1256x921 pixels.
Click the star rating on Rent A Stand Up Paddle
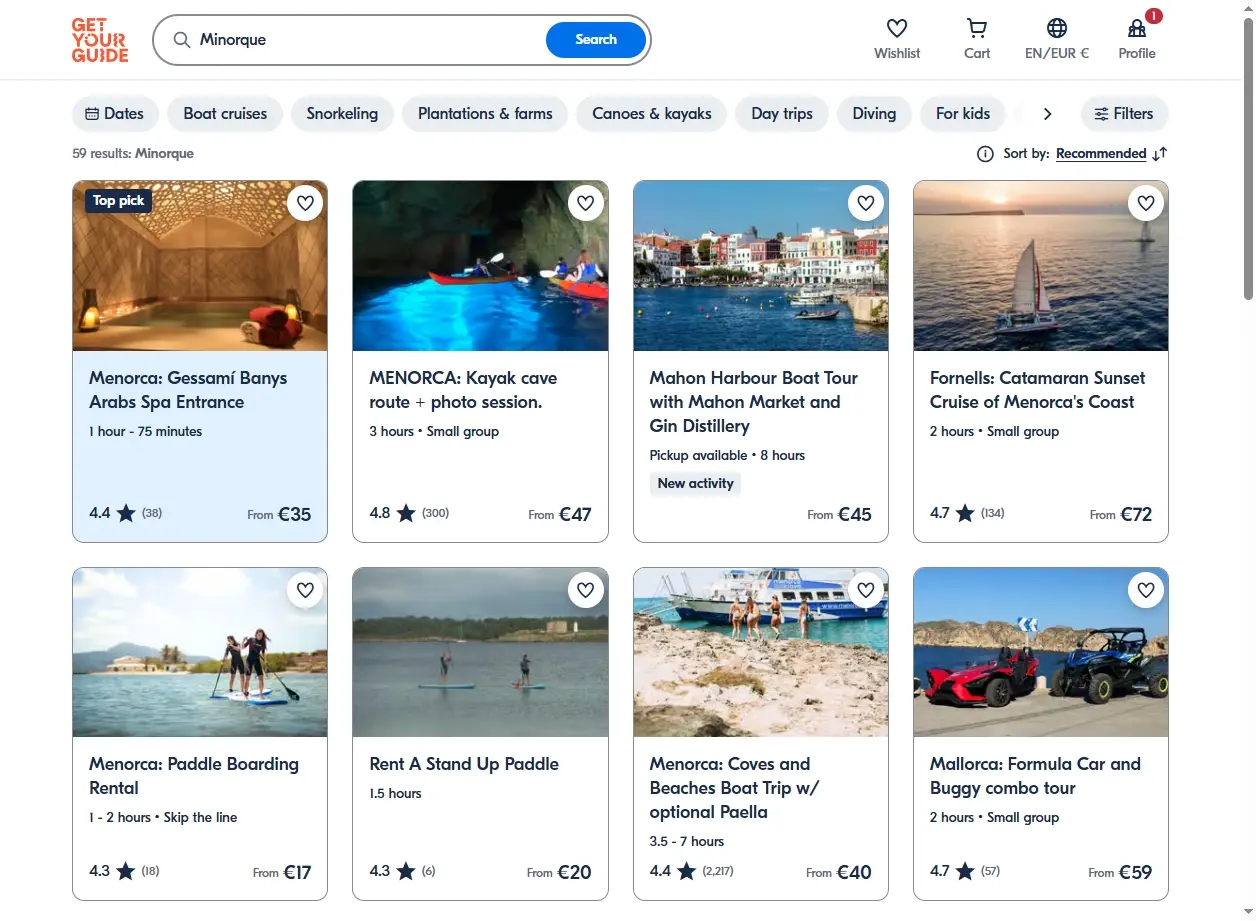[406, 872]
